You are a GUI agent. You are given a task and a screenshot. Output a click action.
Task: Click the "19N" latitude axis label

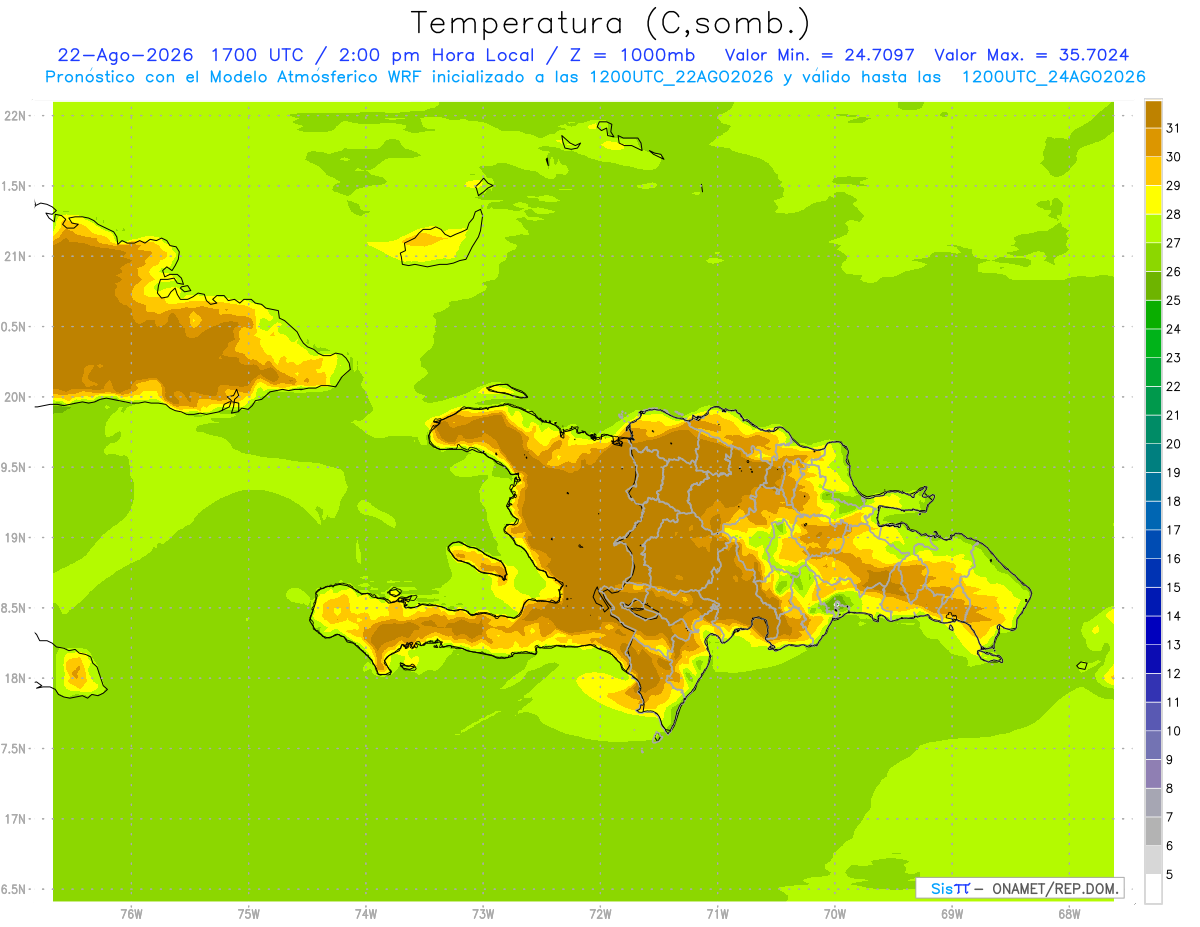[x=15, y=538]
